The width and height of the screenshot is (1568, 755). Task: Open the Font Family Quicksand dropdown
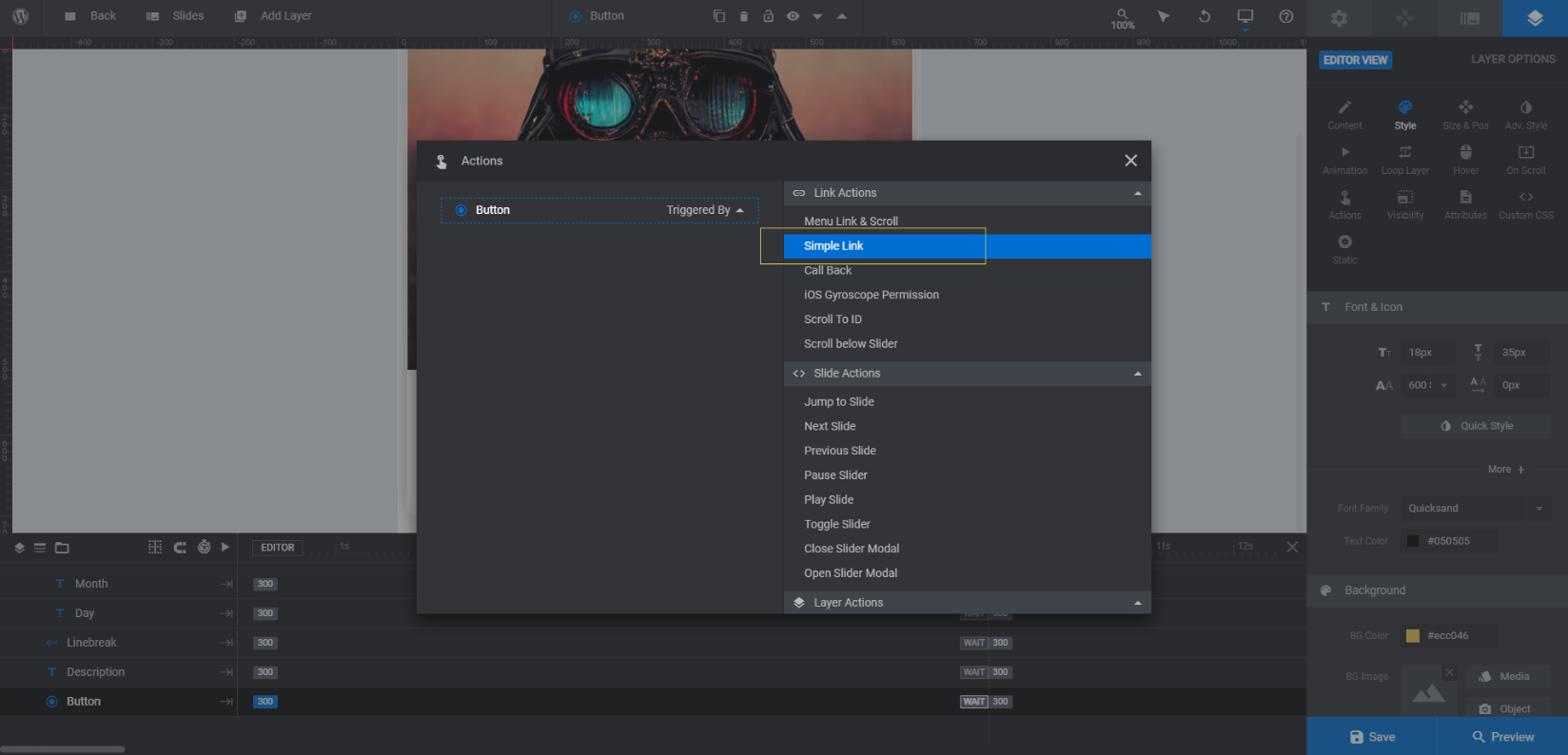1476,509
